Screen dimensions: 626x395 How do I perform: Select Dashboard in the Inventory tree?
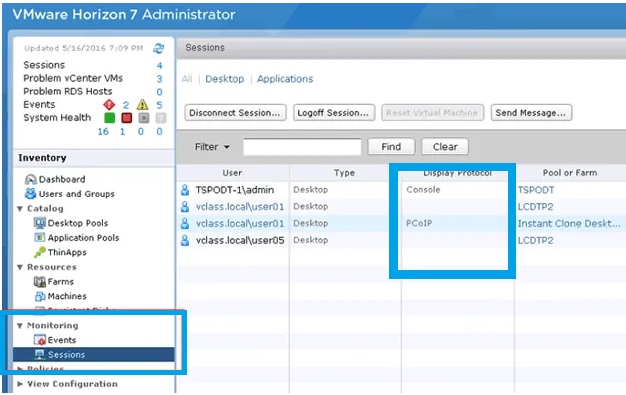click(x=62, y=179)
